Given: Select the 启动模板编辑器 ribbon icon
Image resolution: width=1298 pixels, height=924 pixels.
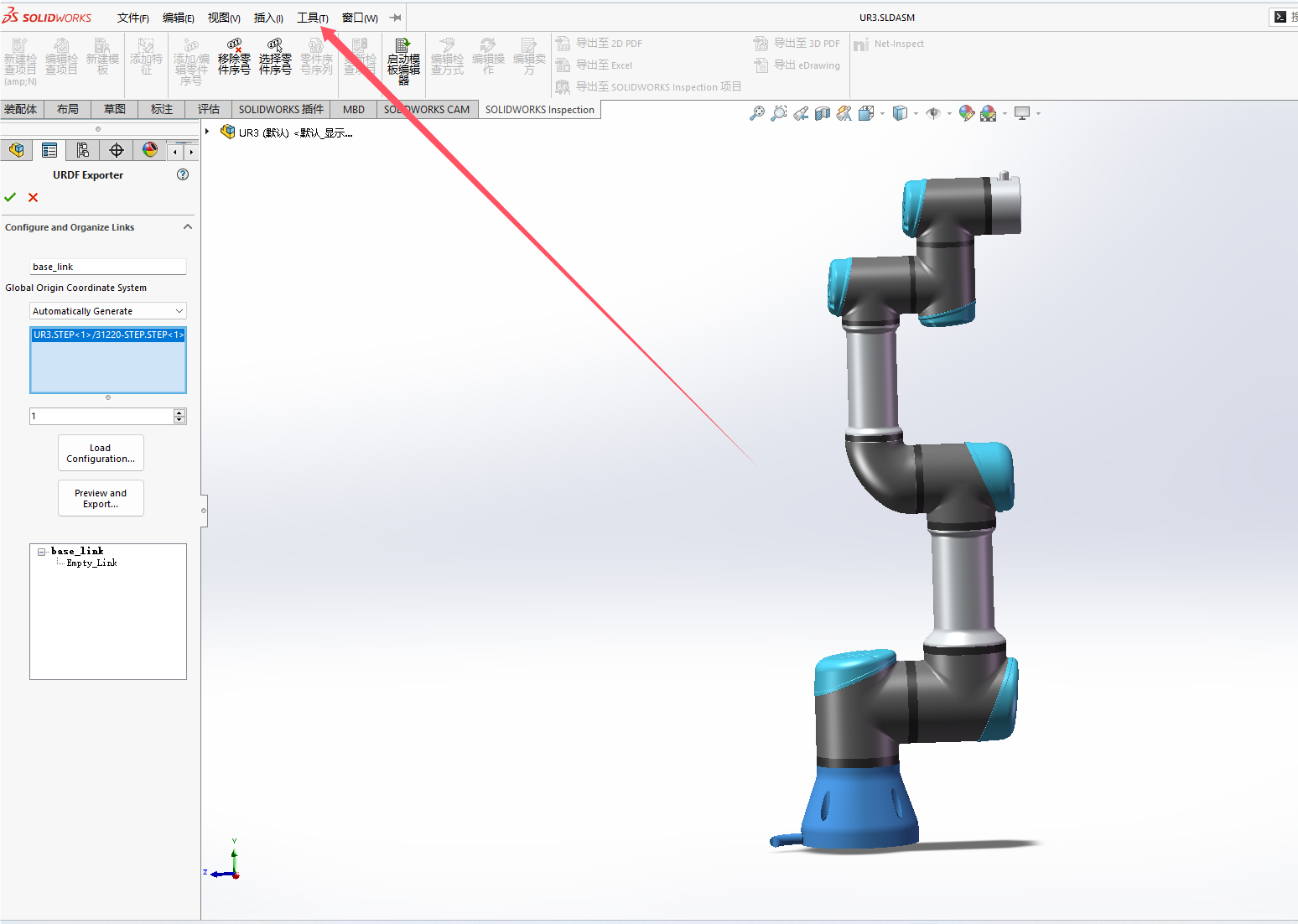Looking at the screenshot, I should pyautogui.click(x=402, y=57).
